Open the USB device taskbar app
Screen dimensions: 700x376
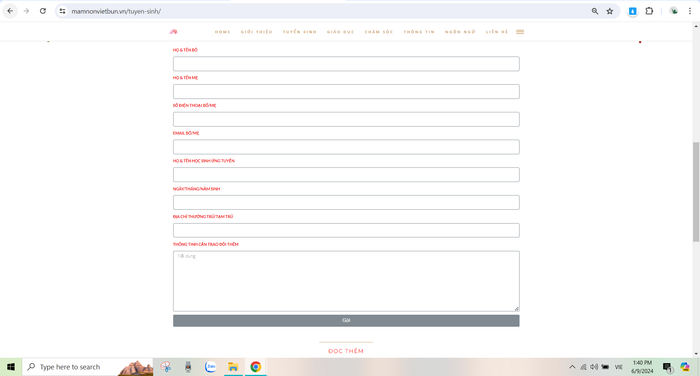coord(188,367)
